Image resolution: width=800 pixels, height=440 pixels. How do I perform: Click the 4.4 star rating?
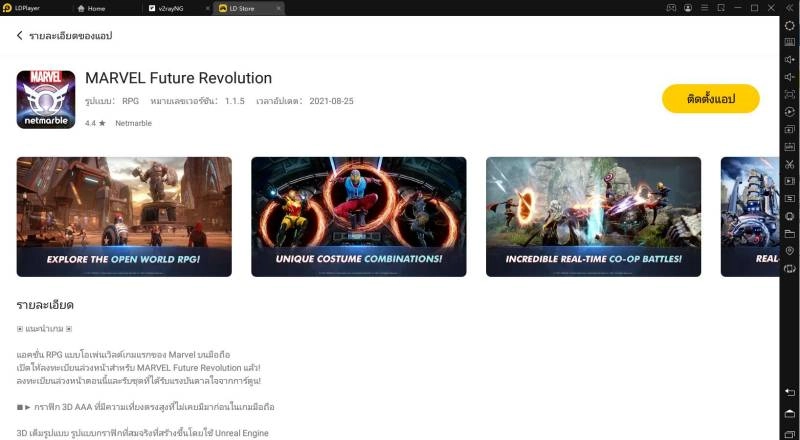tap(95, 123)
